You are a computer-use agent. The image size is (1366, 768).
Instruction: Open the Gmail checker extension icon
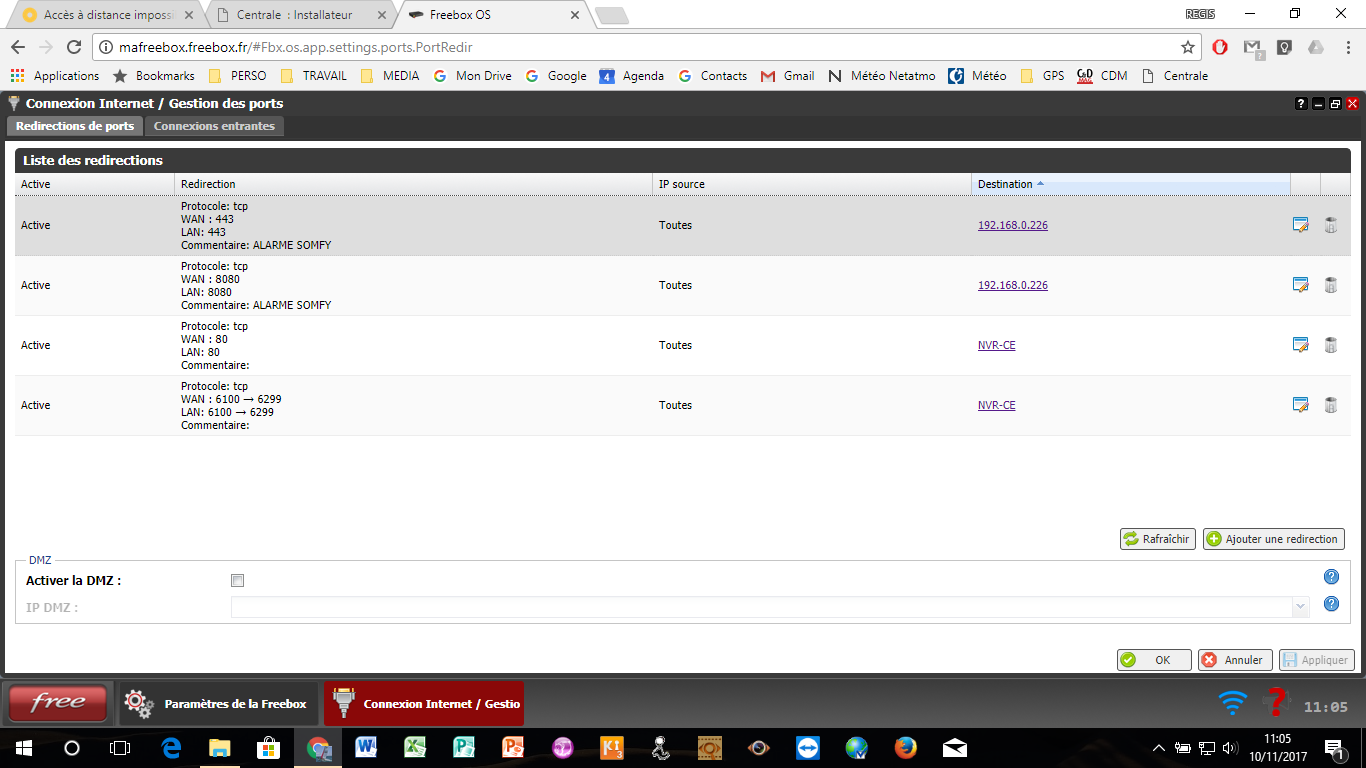(1252, 48)
